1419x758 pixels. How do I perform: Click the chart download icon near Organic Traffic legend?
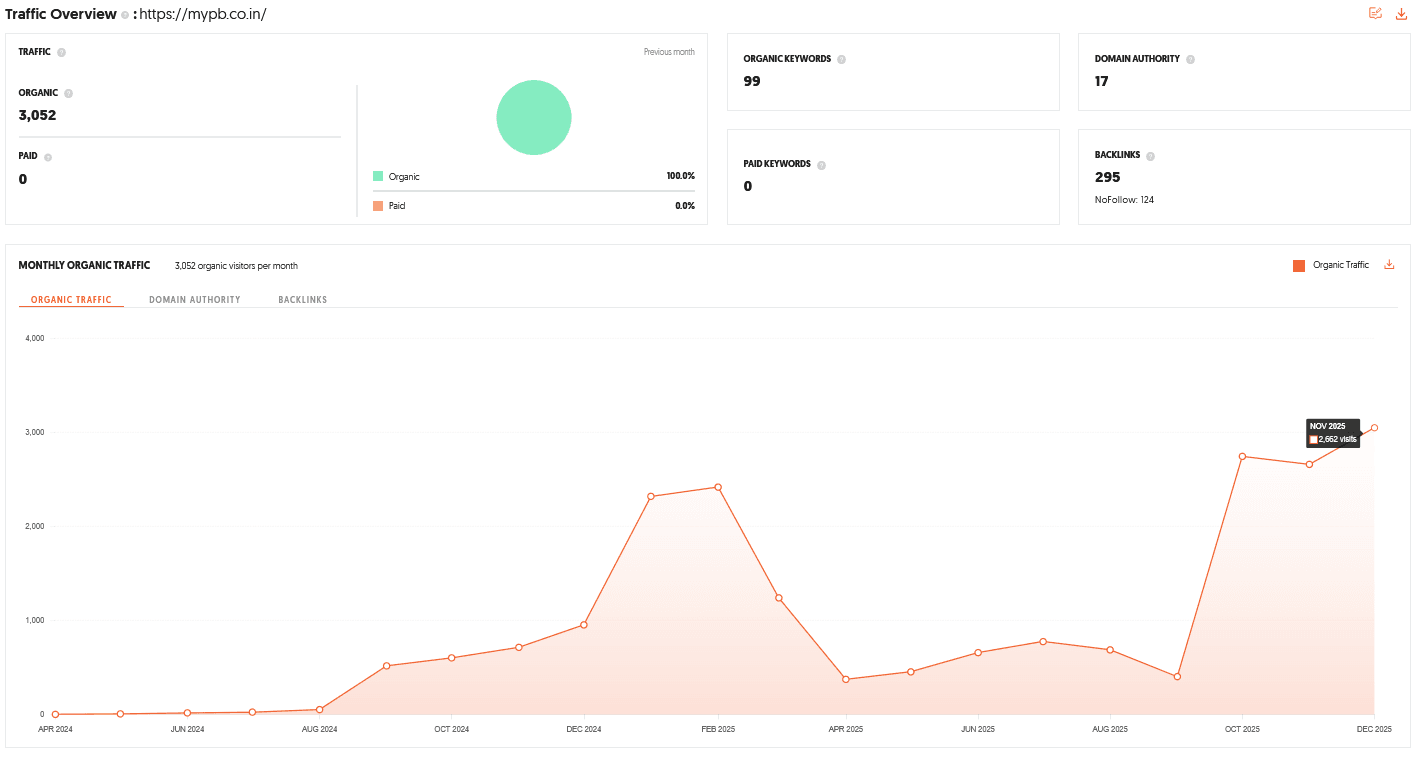[x=1389, y=264]
